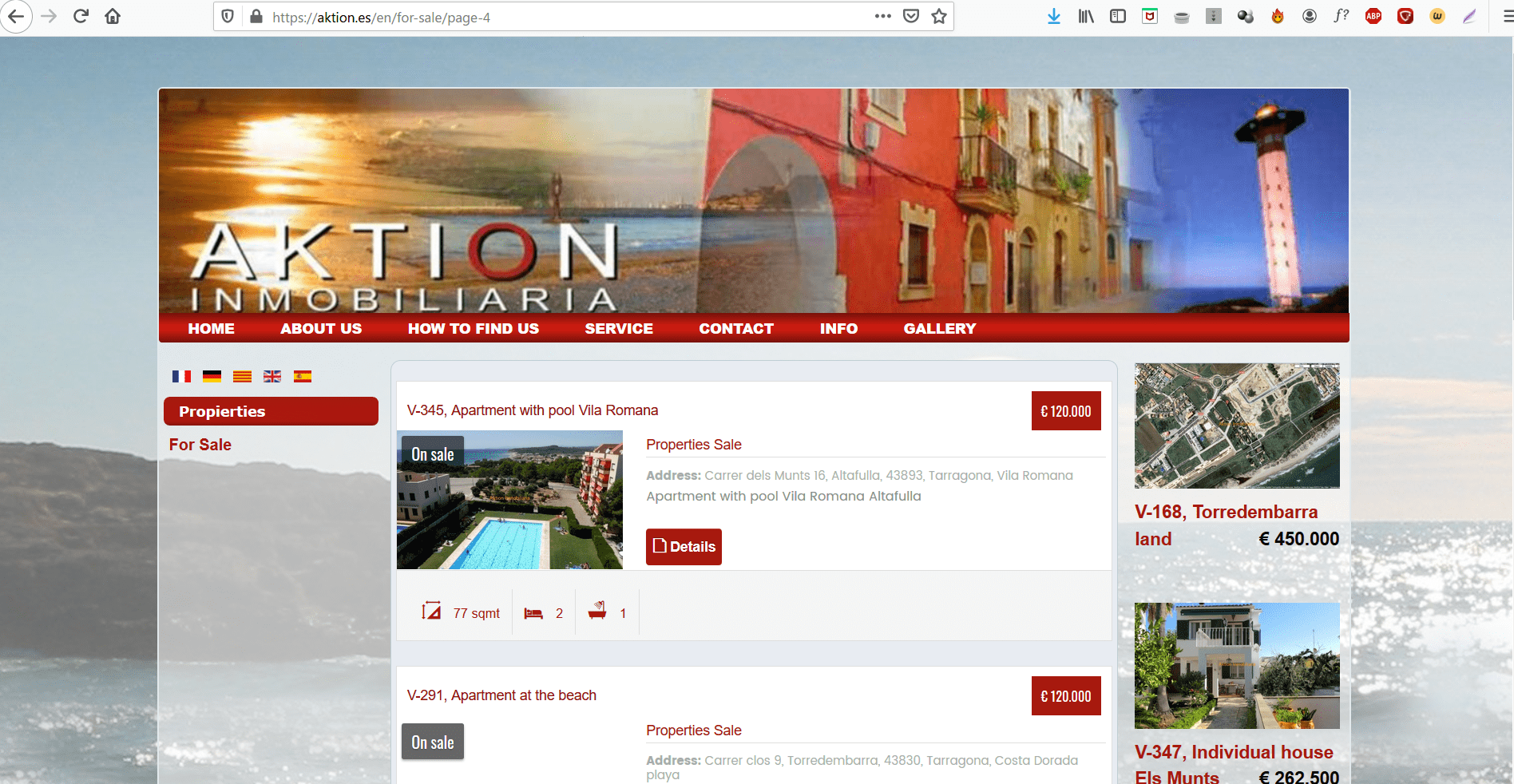Switch site language to English UK flag

tap(272, 376)
